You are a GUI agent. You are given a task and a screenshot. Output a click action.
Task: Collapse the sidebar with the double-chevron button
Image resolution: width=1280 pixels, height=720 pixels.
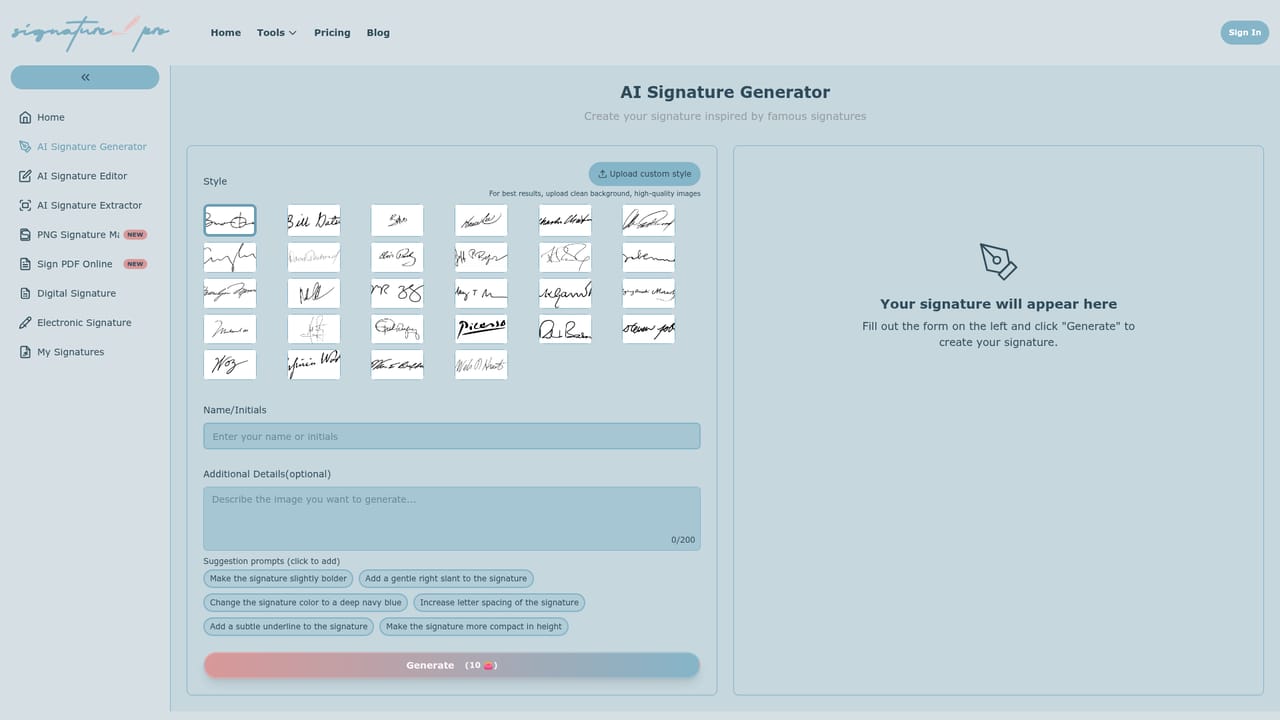coord(85,77)
